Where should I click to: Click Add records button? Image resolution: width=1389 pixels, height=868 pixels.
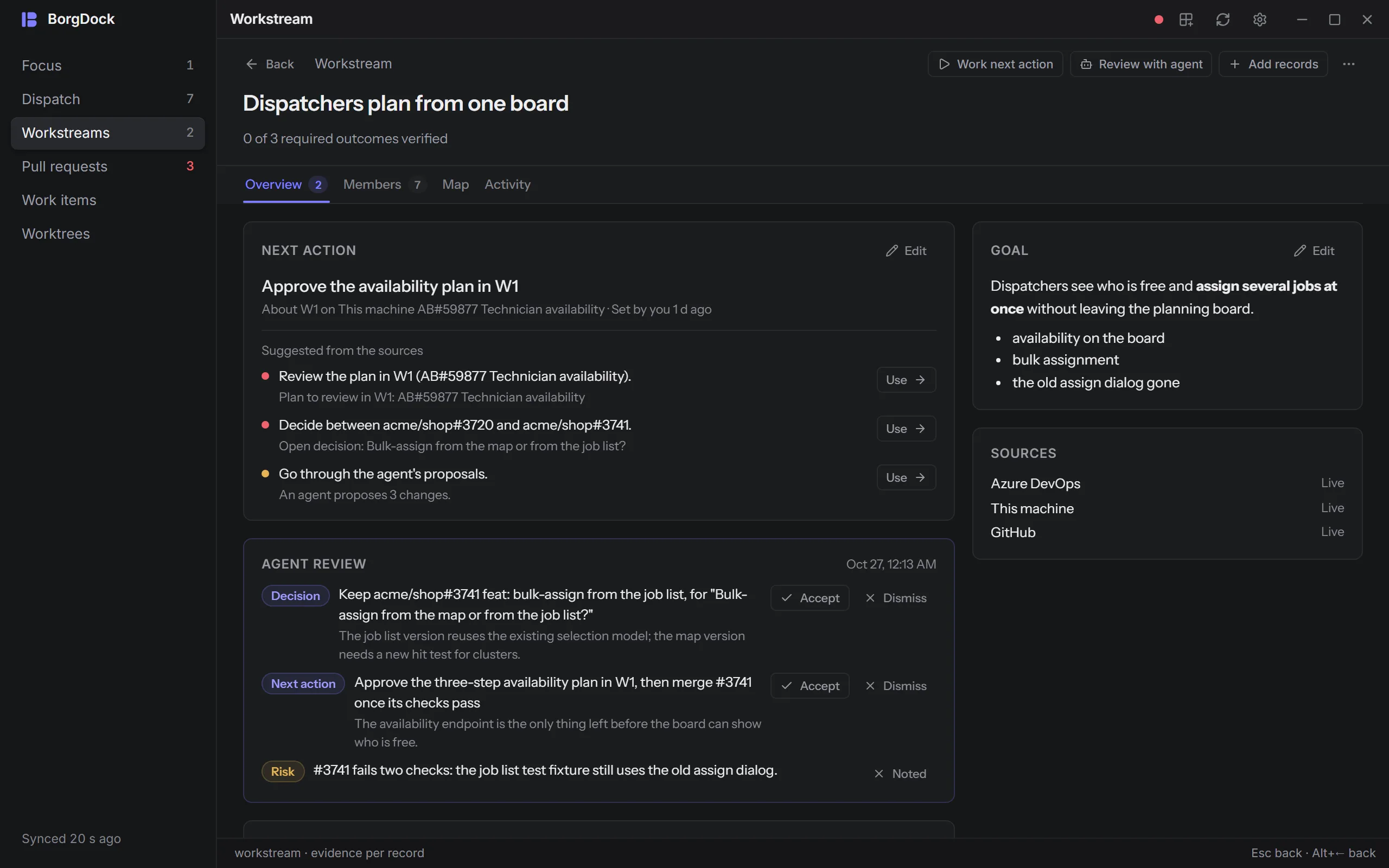1273,65
